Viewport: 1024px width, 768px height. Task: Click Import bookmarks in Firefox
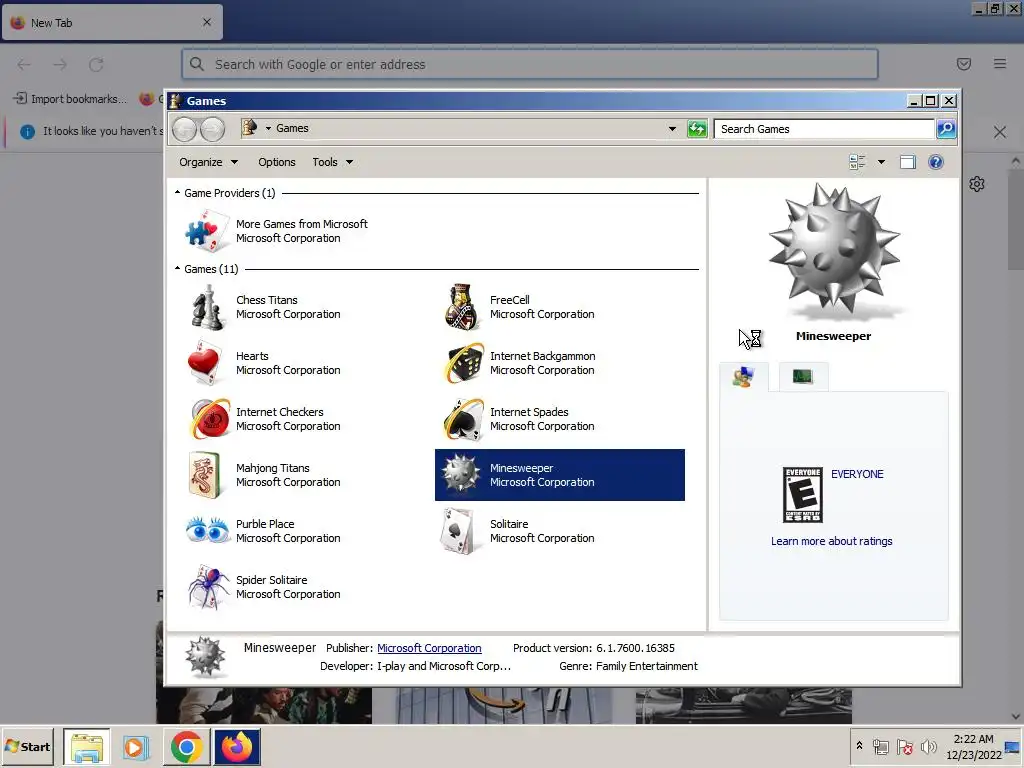(x=71, y=99)
